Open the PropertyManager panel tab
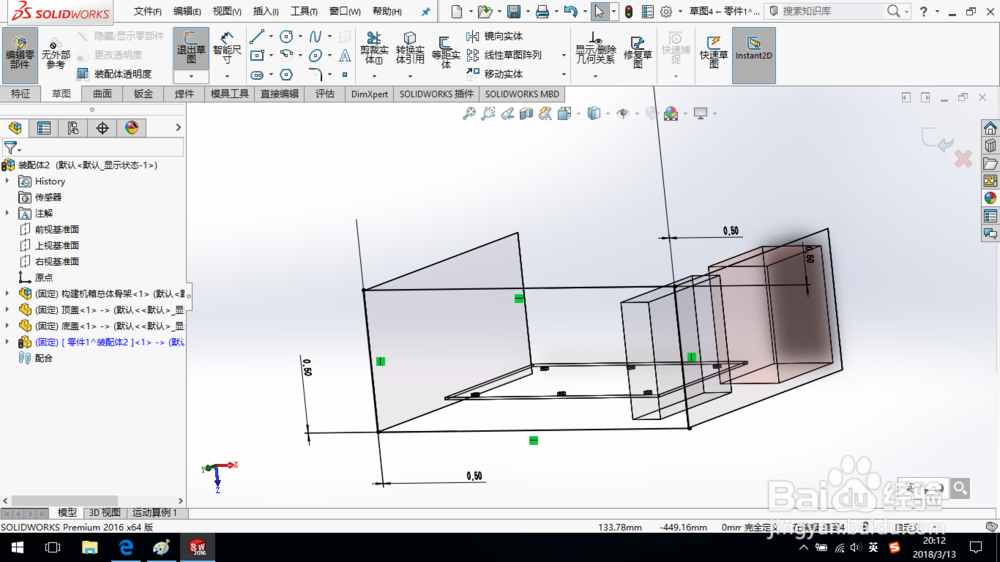Screen dimensions: 1000x562 (x=44, y=128)
